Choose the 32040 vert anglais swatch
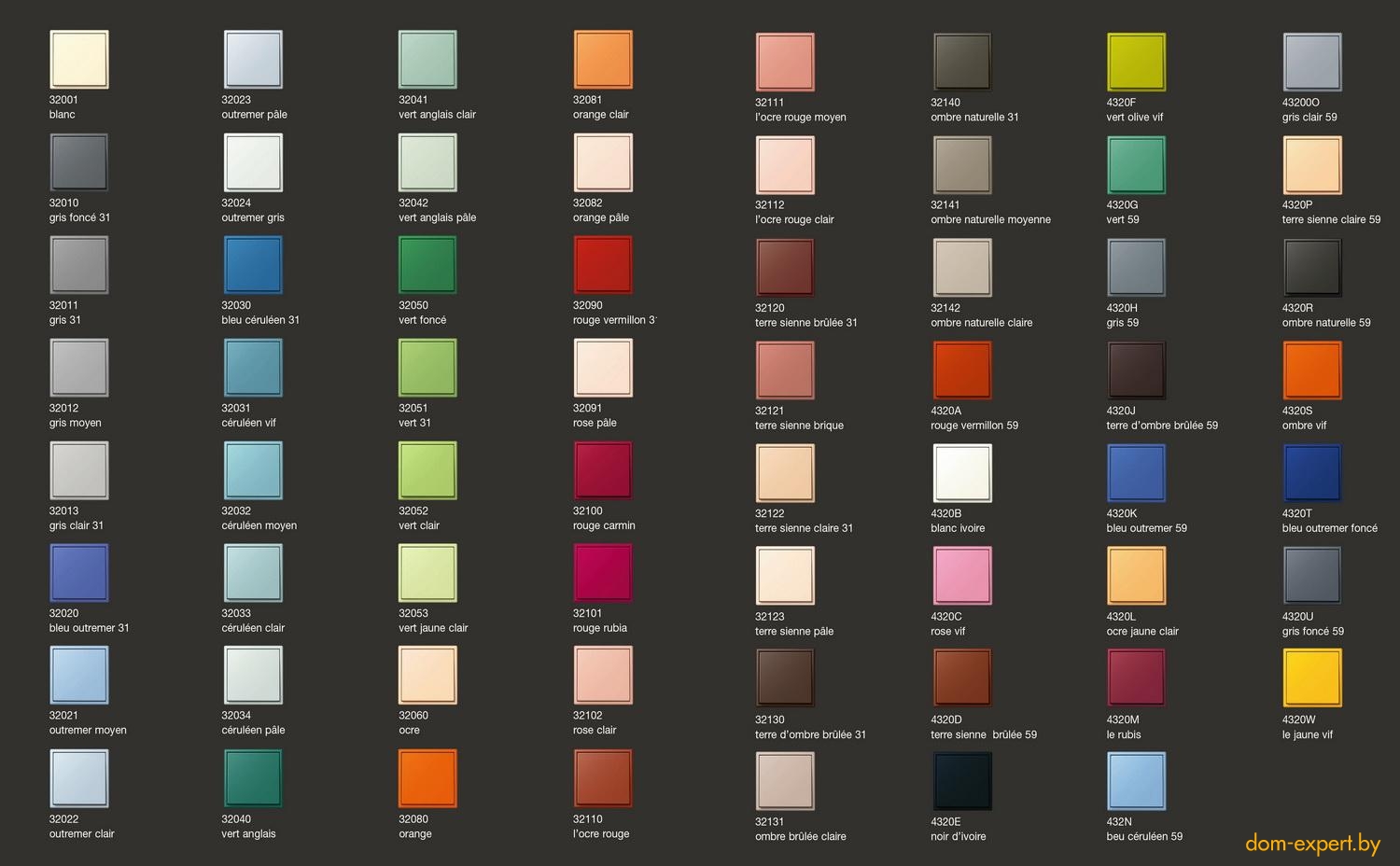 coord(253,778)
